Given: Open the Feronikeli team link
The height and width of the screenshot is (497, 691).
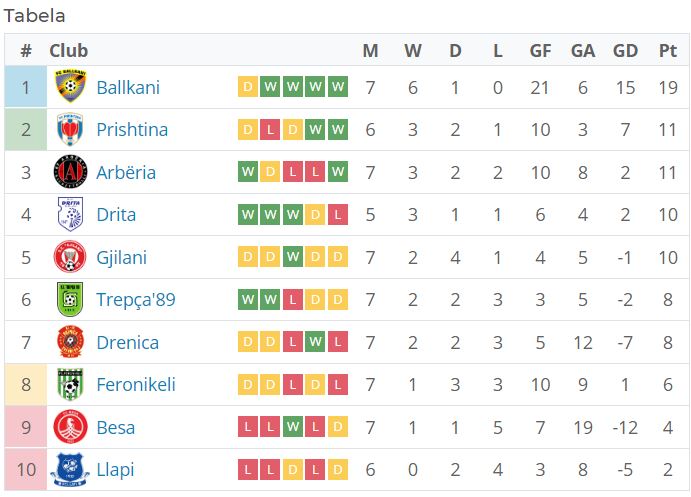Looking at the screenshot, I should [136, 385].
